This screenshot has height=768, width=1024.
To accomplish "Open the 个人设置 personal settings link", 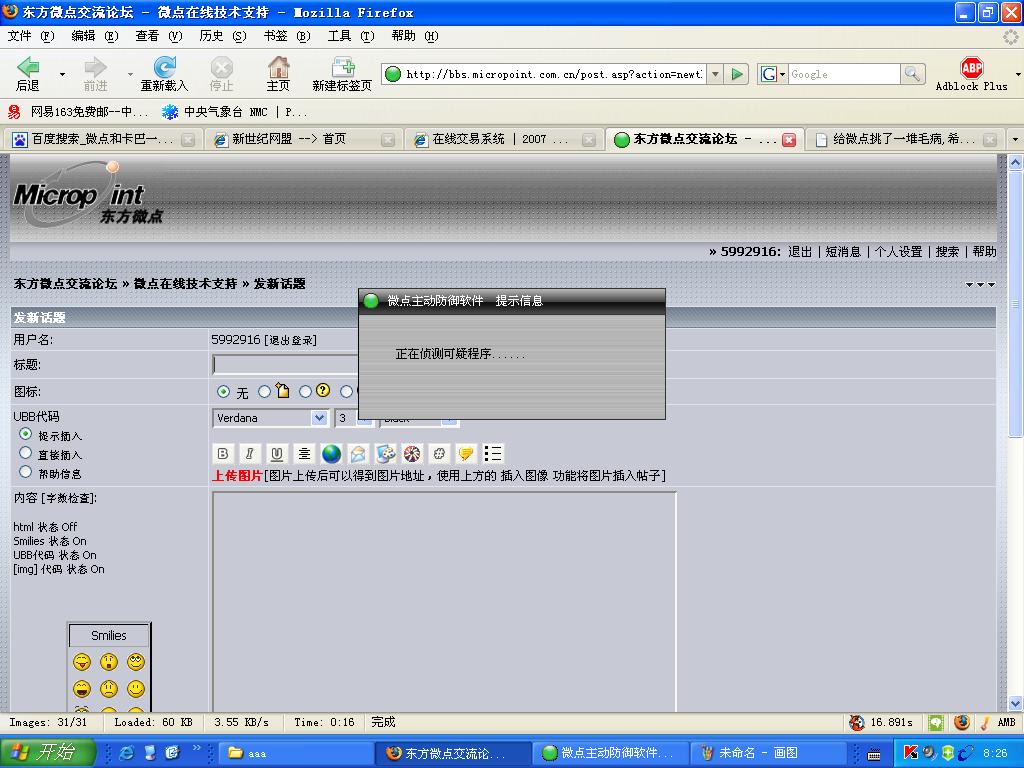I will coord(898,251).
